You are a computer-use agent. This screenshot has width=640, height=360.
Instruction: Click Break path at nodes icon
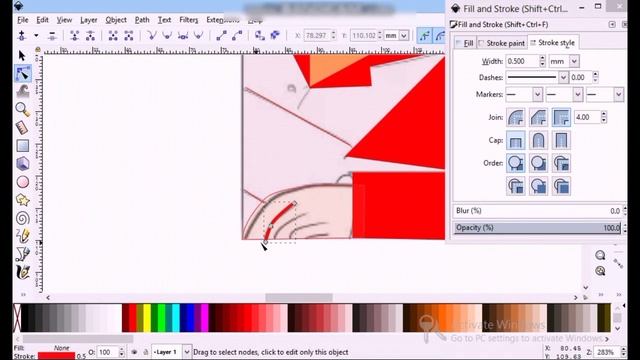click(x=90, y=36)
